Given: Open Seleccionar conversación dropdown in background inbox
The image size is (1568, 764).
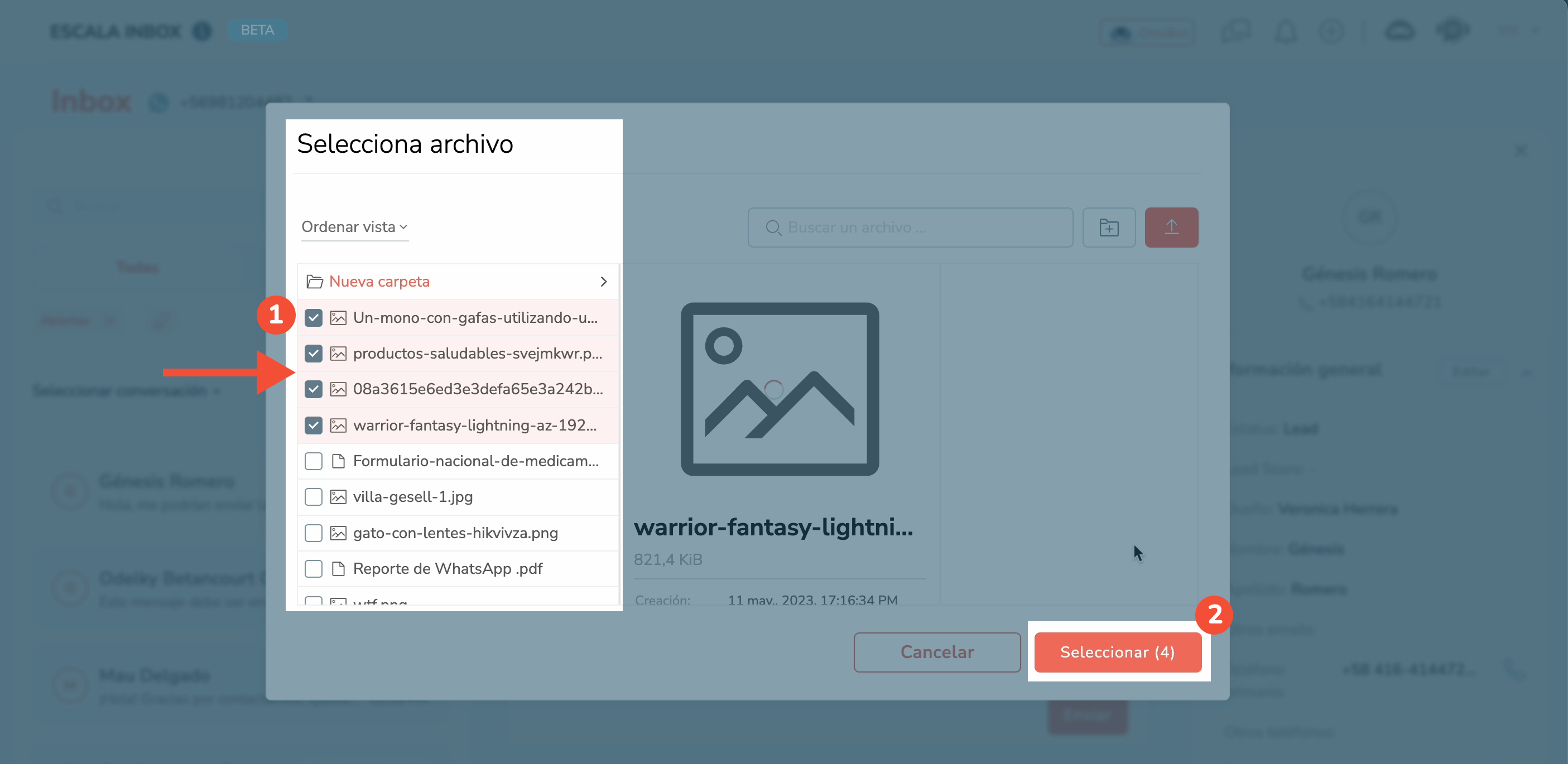Looking at the screenshot, I should coord(127,390).
